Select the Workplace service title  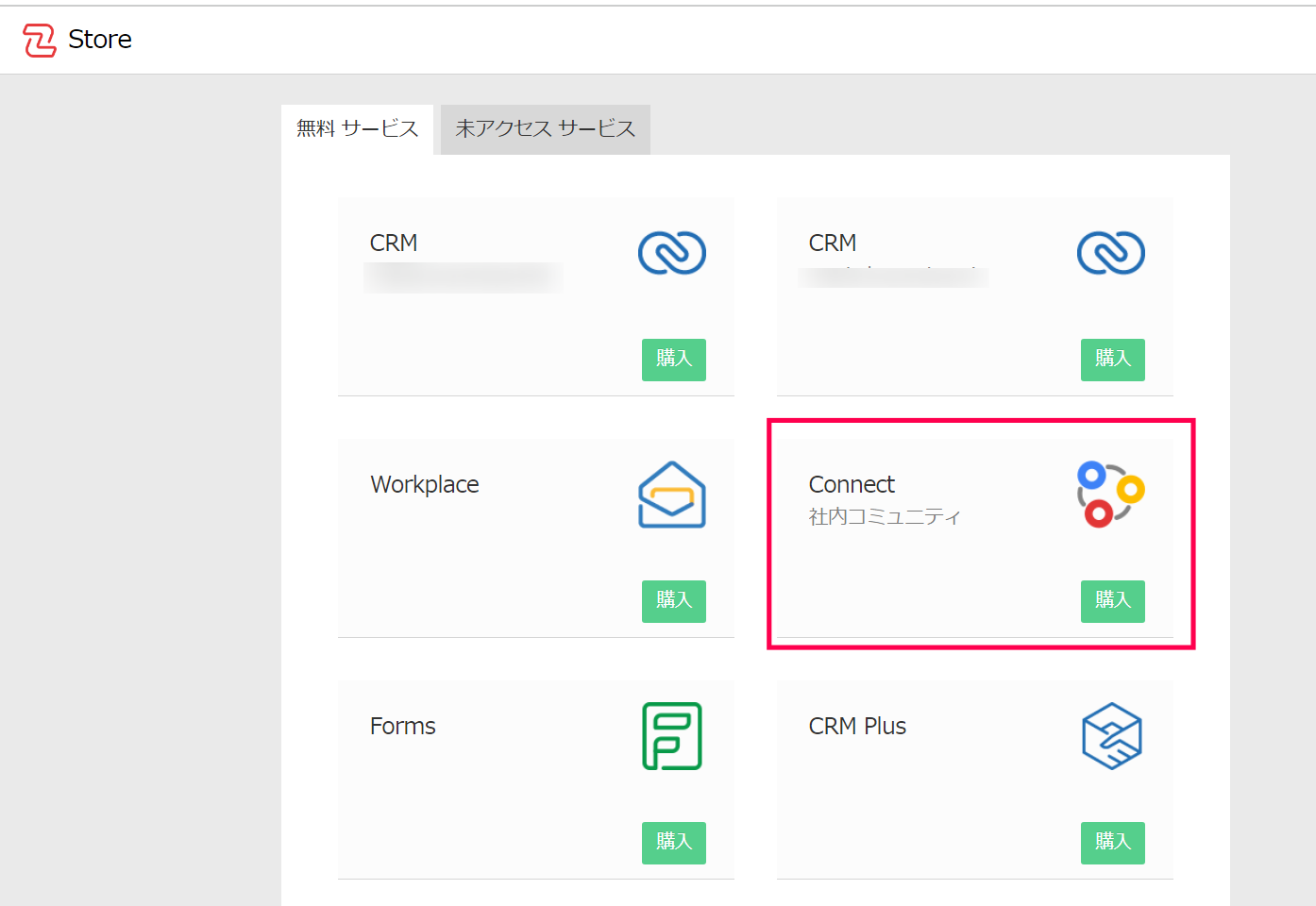click(x=425, y=485)
